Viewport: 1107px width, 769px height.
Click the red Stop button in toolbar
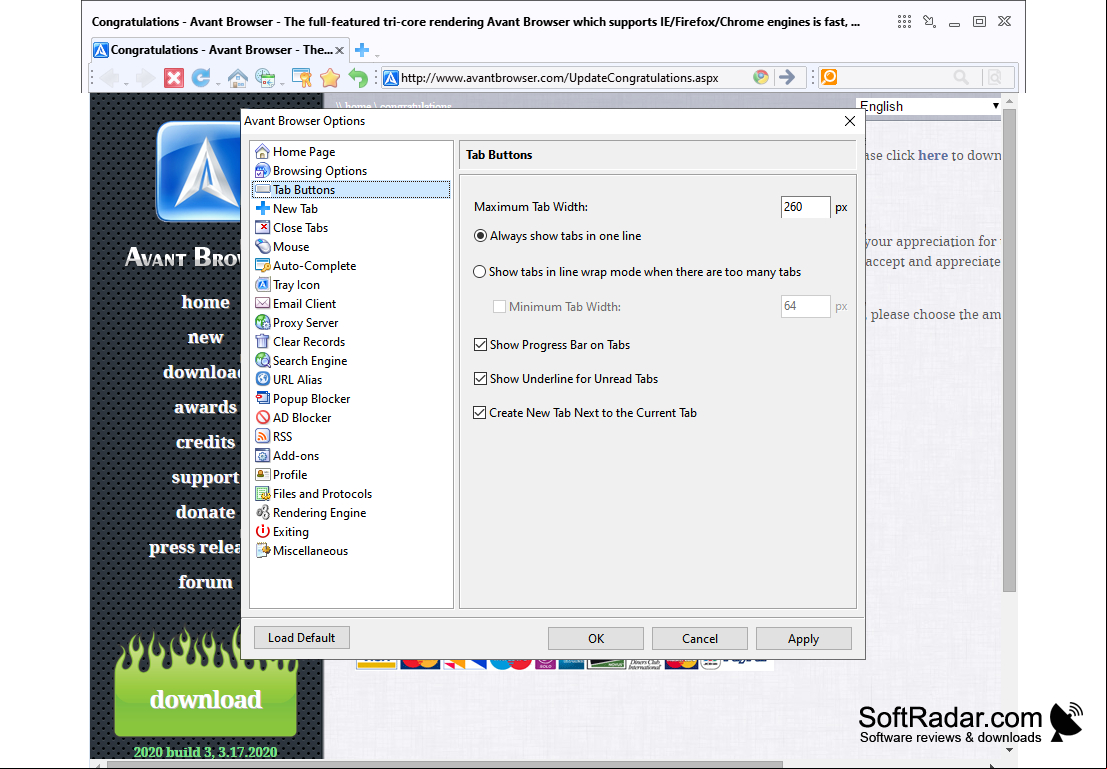(174, 78)
